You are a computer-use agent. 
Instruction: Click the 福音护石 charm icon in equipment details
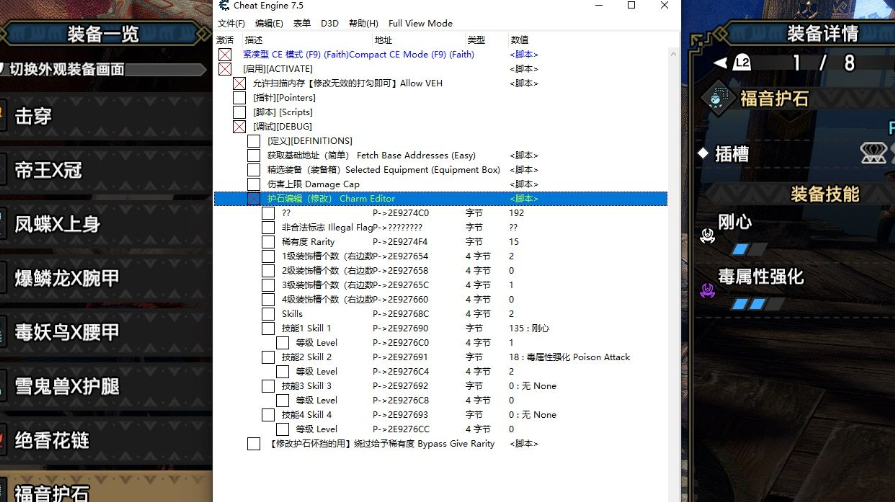click(x=716, y=99)
